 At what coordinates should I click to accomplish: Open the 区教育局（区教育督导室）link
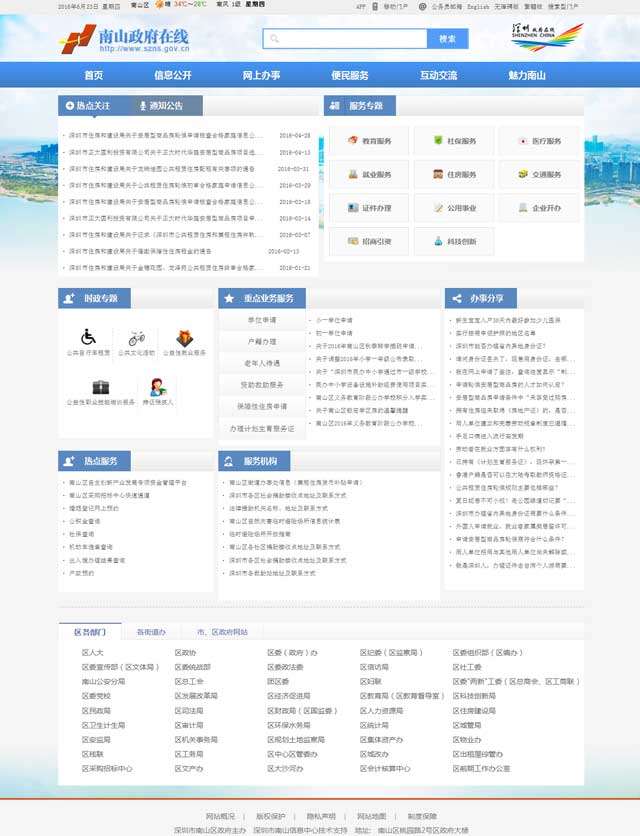(402, 696)
